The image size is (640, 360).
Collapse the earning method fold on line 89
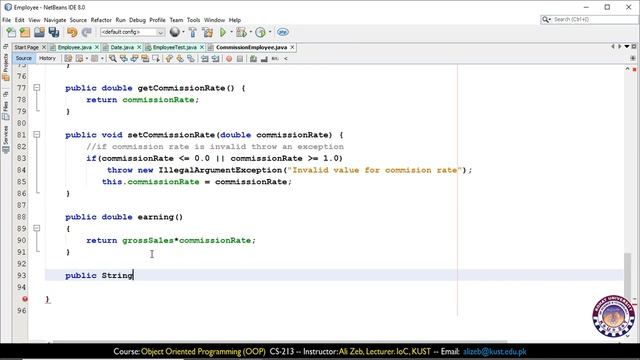(37, 228)
